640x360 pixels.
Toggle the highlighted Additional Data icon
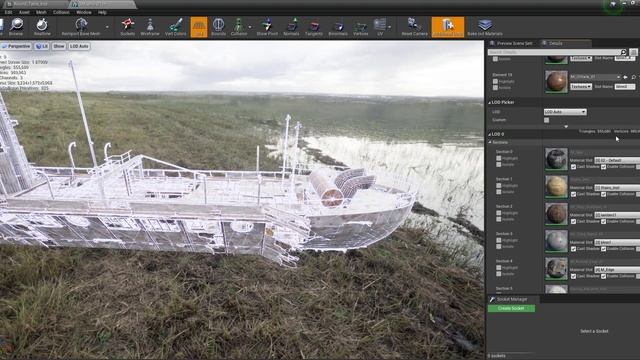[x=448, y=27]
